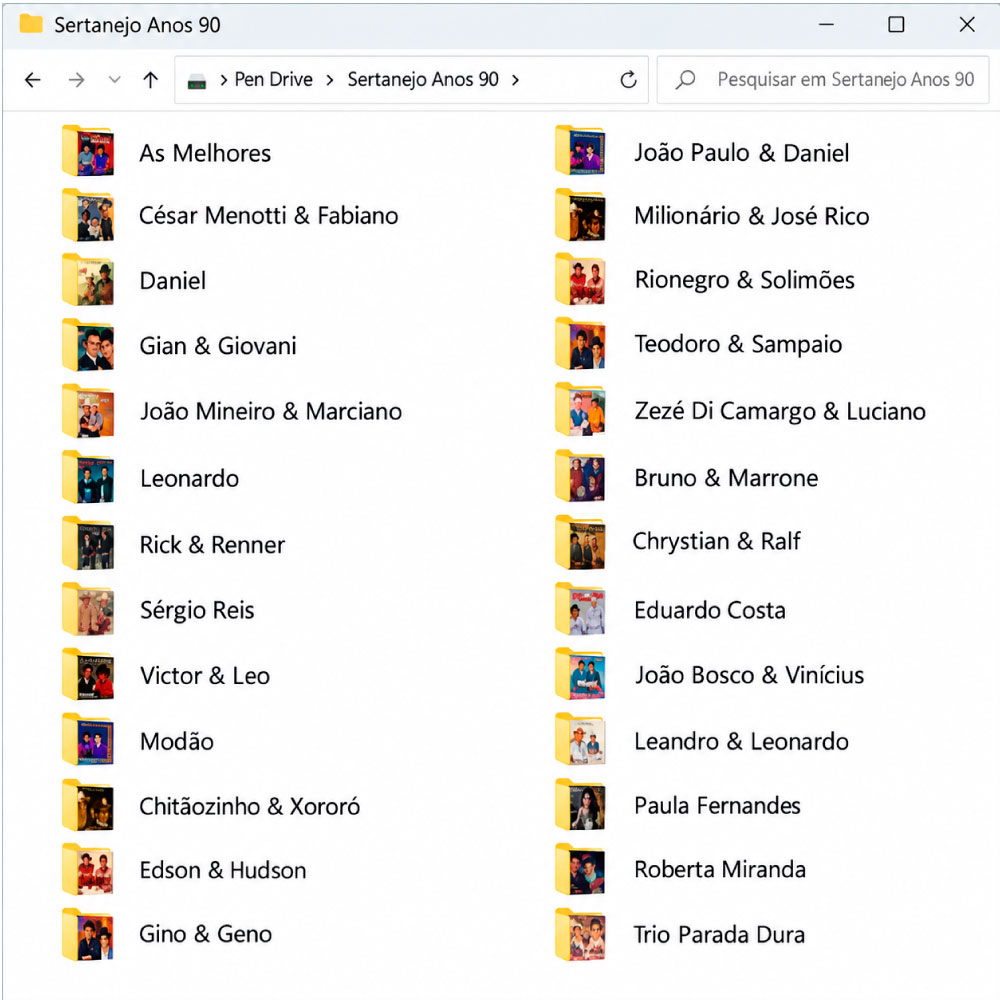Select the Leonardo folder icon

[x=88, y=478]
